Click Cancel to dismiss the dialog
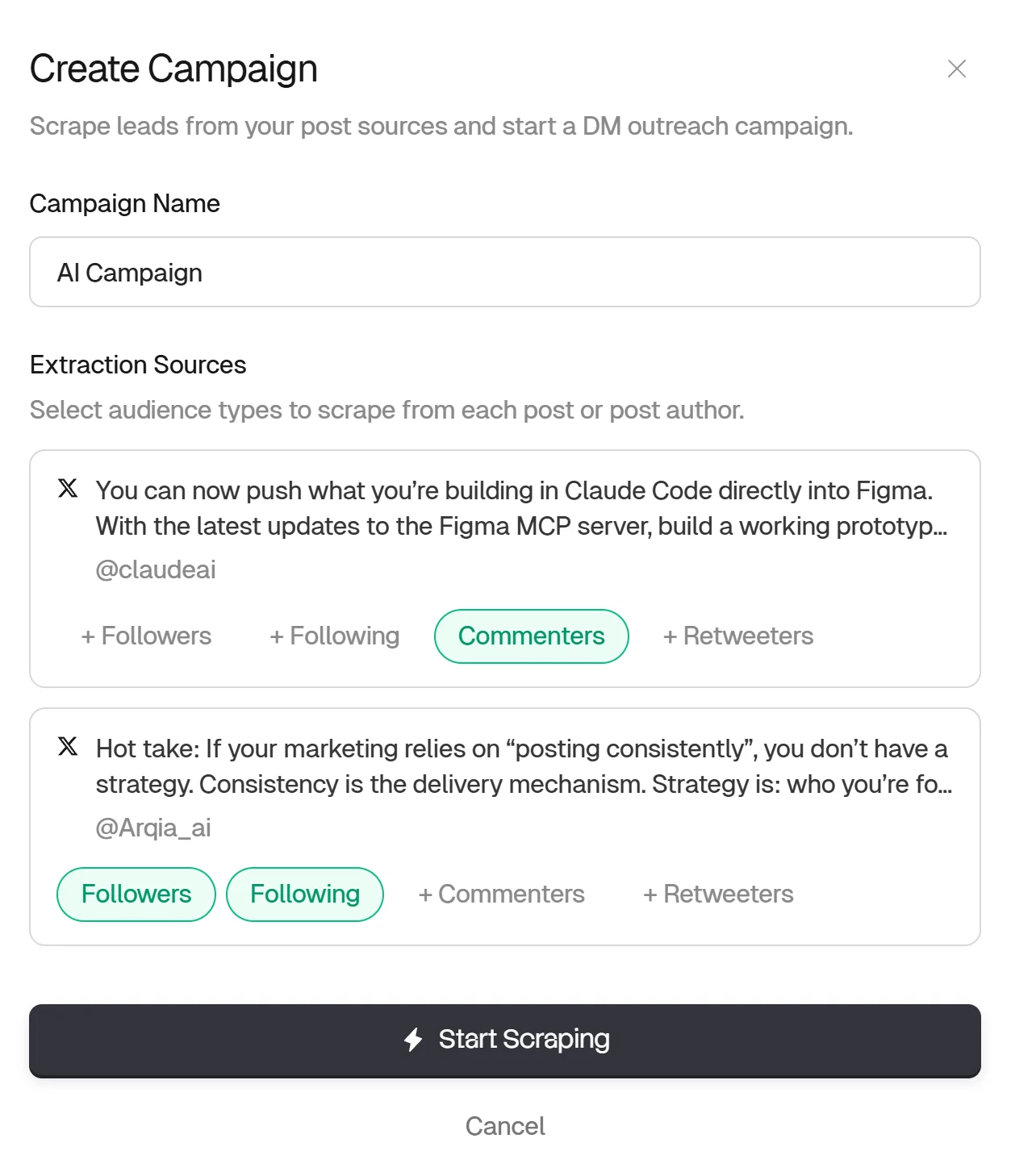The image size is (1011, 1176). click(x=505, y=1126)
